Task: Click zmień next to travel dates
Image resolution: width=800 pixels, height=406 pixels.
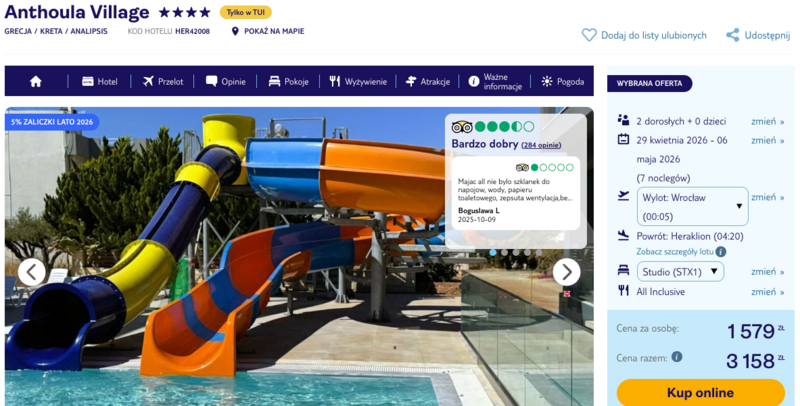Action: [x=767, y=140]
